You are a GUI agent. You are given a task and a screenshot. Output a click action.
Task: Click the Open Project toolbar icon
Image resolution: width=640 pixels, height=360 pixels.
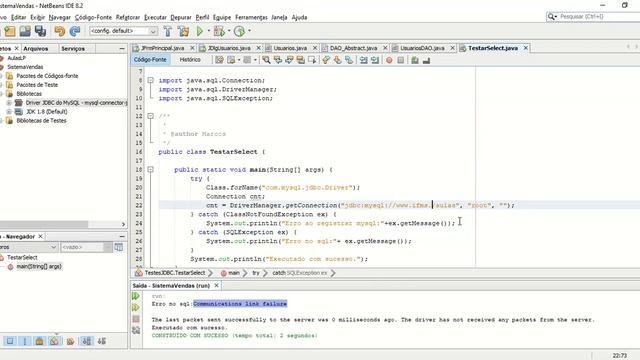point(25,31)
